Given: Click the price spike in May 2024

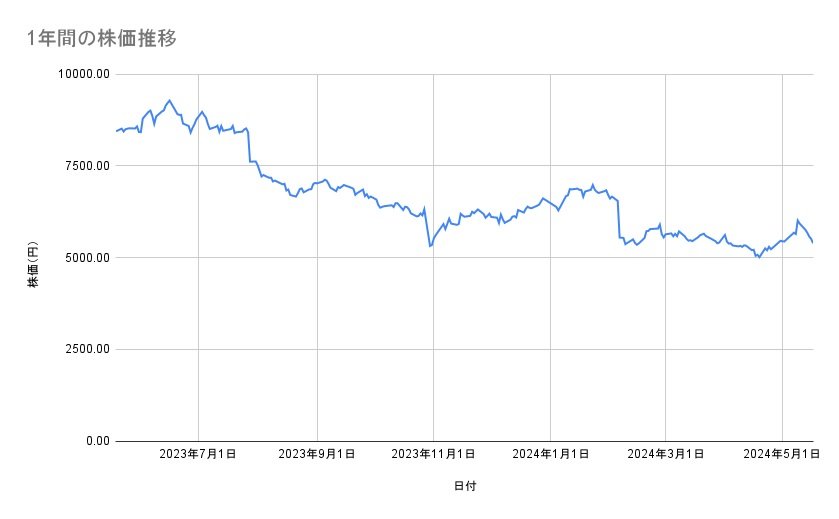Looking at the screenshot, I should [797, 220].
